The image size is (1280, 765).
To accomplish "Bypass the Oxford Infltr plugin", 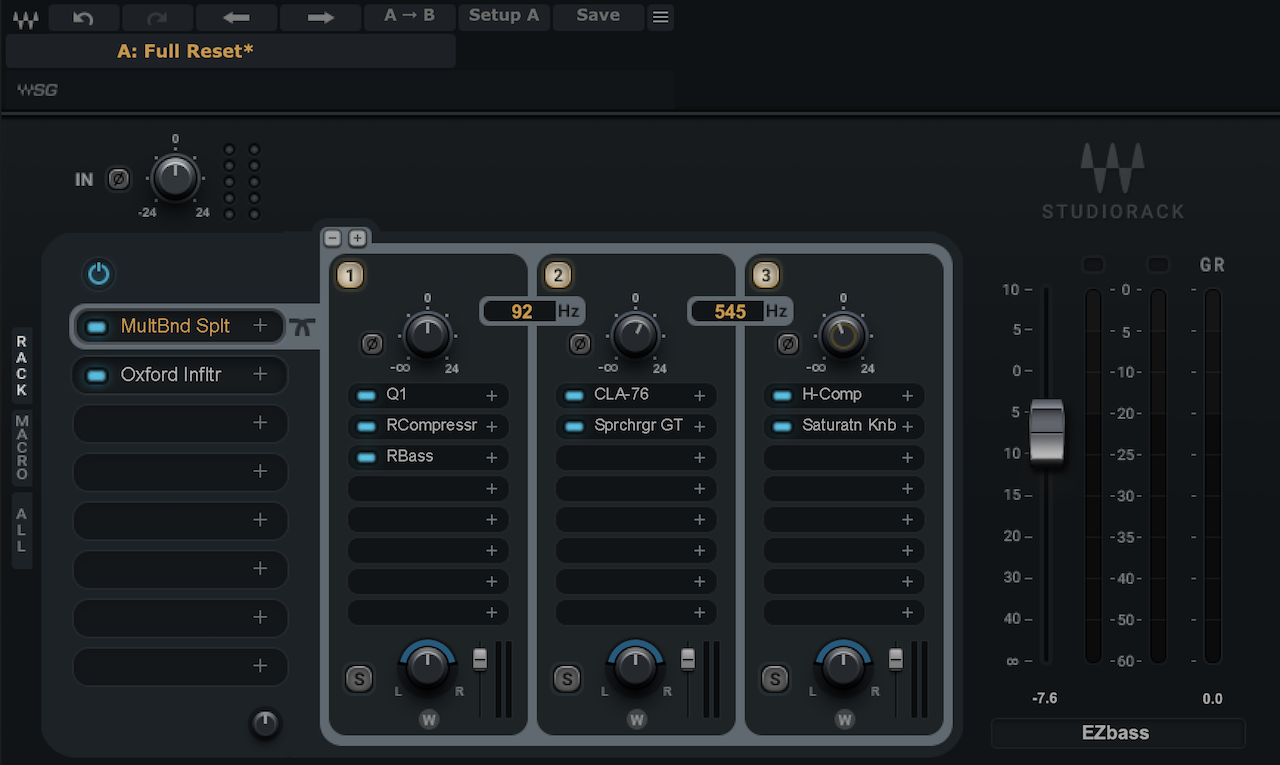I will (x=97, y=375).
